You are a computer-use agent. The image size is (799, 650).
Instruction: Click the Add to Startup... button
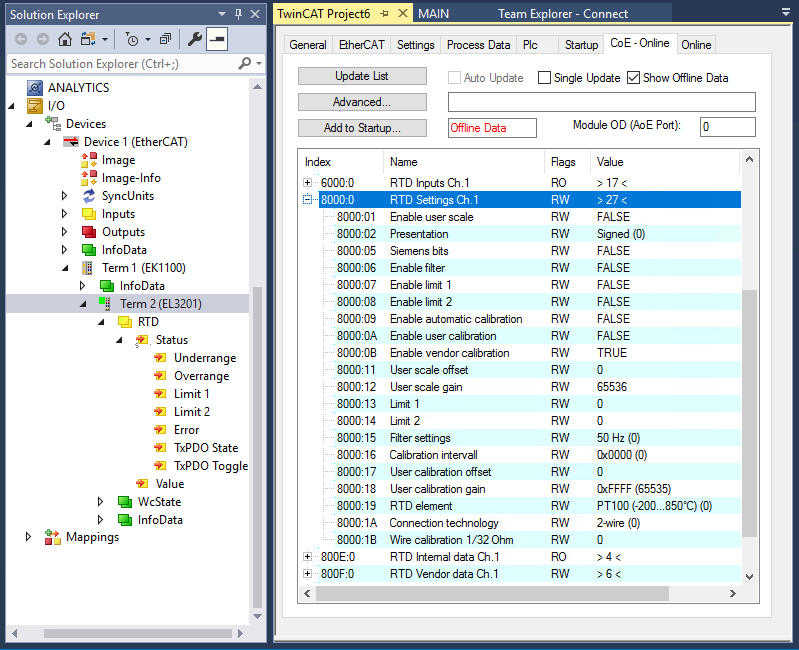tap(362, 128)
